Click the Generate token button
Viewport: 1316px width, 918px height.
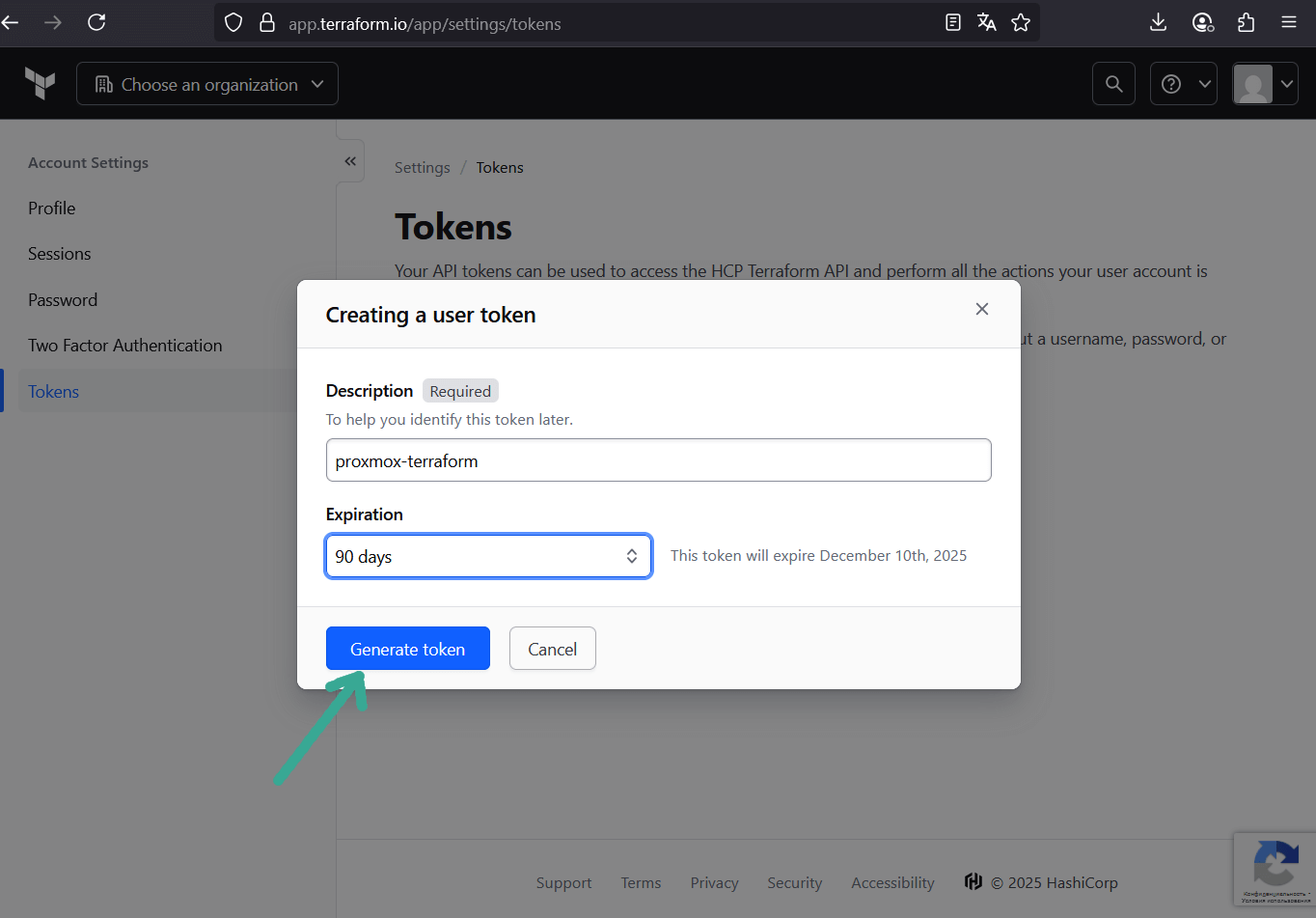[407, 649]
